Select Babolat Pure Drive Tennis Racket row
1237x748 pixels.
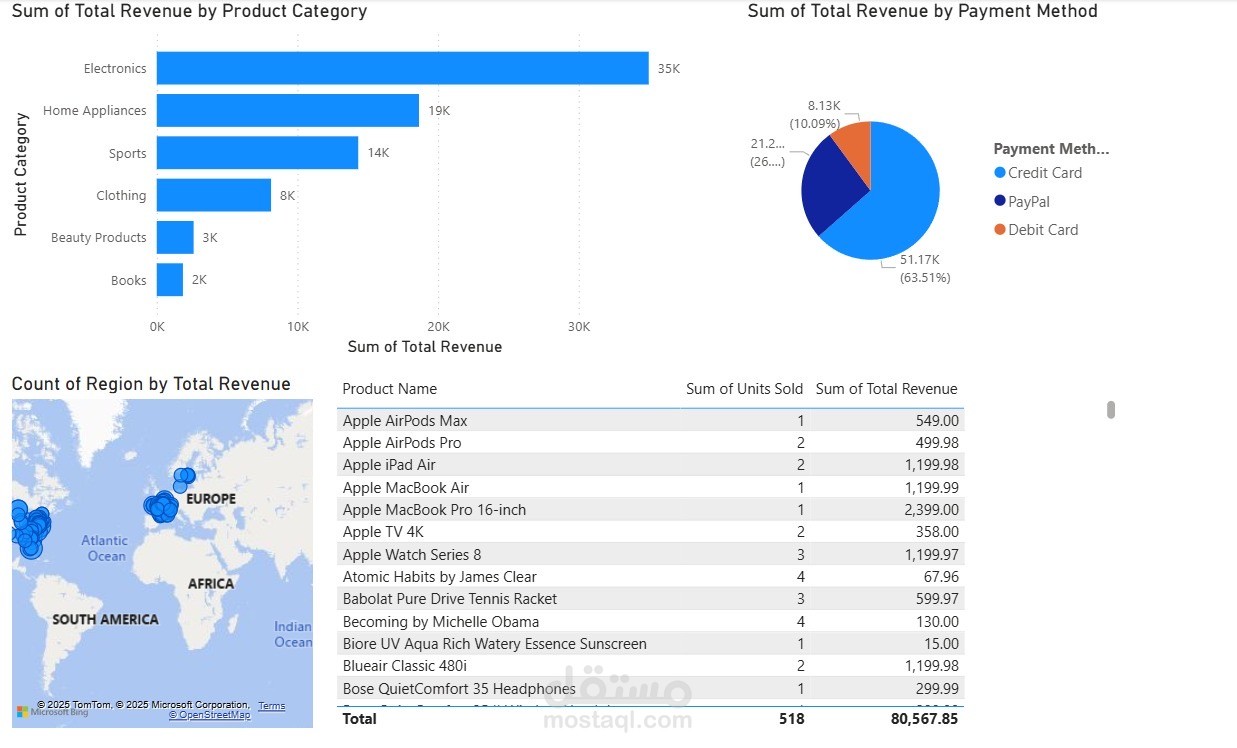pos(651,599)
